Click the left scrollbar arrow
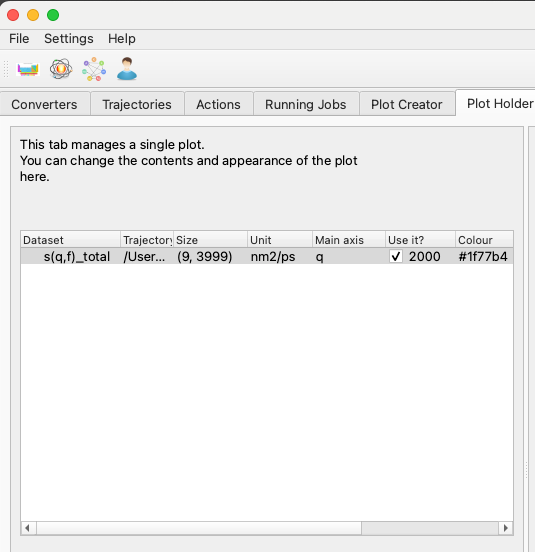The width and height of the screenshot is (535, 552). tap(28, 528)
